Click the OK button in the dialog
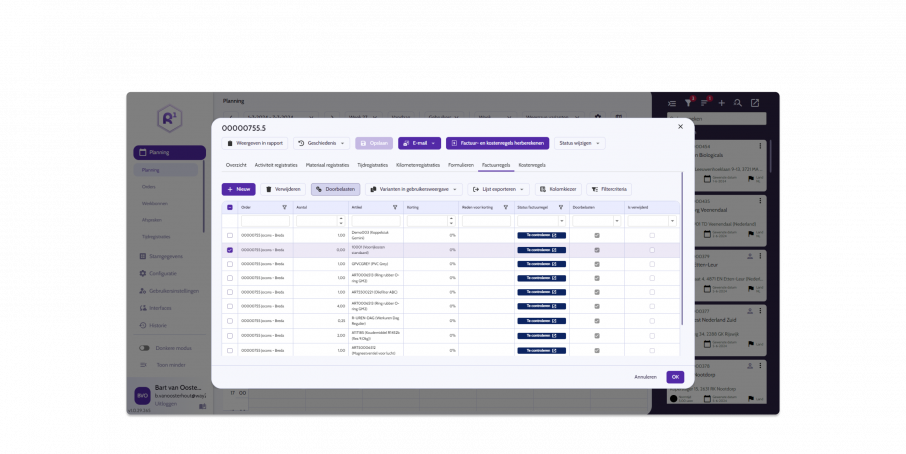 click(675, 377)
